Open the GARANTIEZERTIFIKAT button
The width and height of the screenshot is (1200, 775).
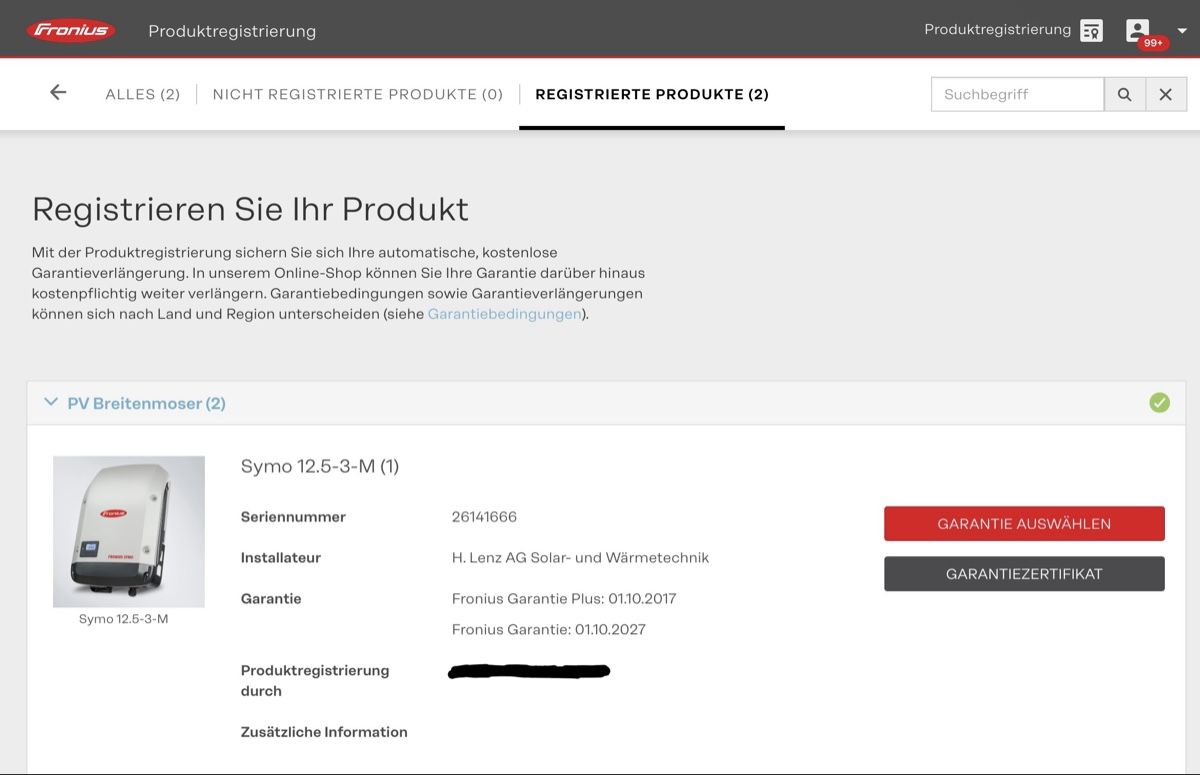pyautogui.click(x=1024, y=574)
